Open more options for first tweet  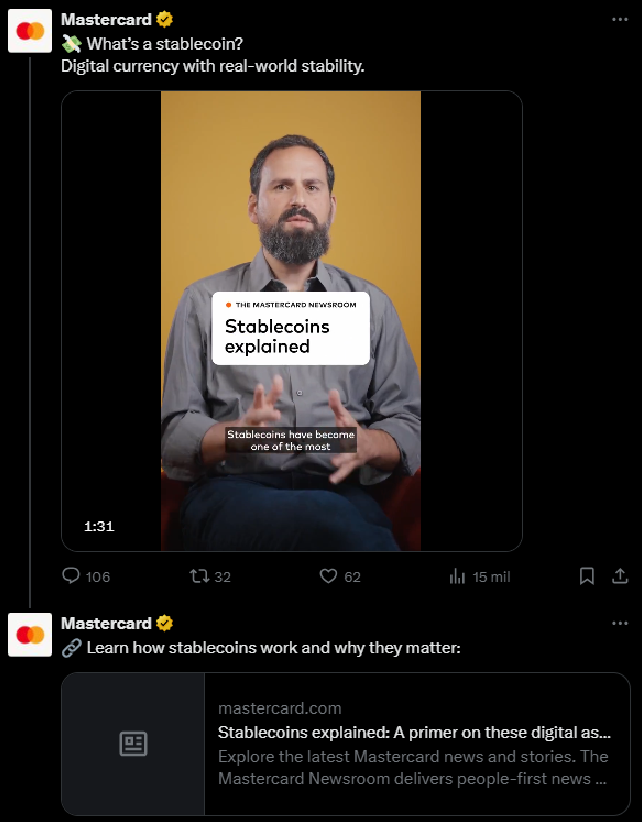620,19
